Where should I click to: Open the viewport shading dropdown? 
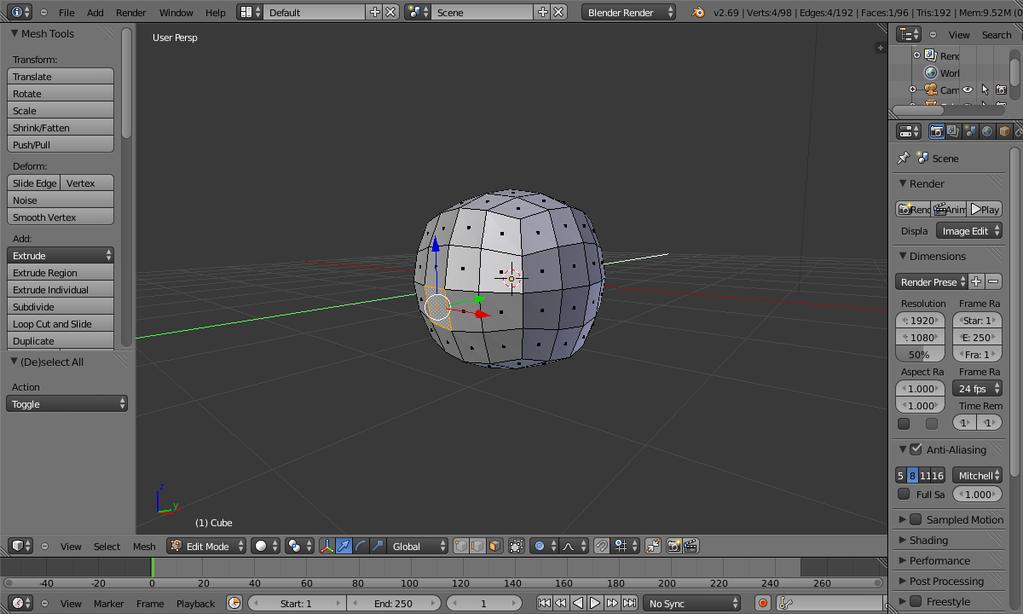tap(266, 546)
